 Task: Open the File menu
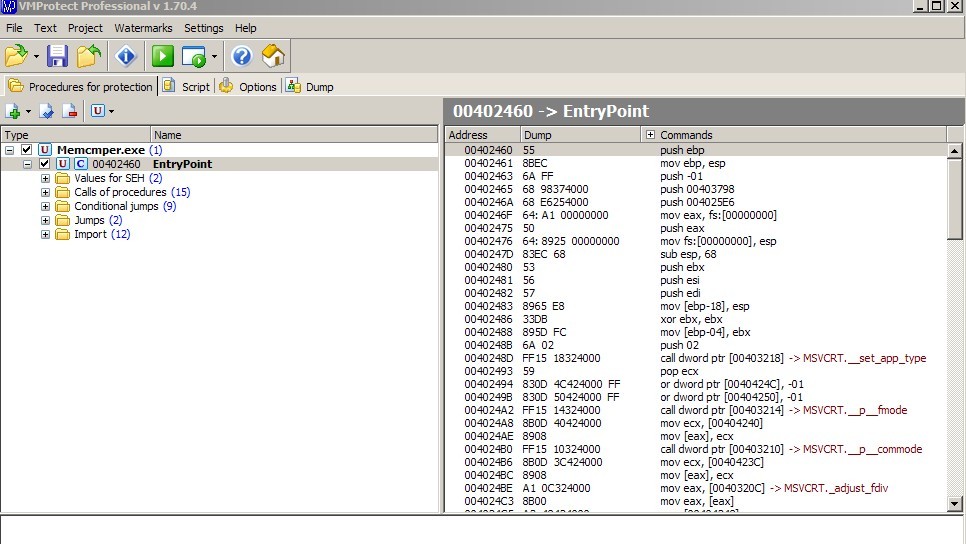click(14, 28)
